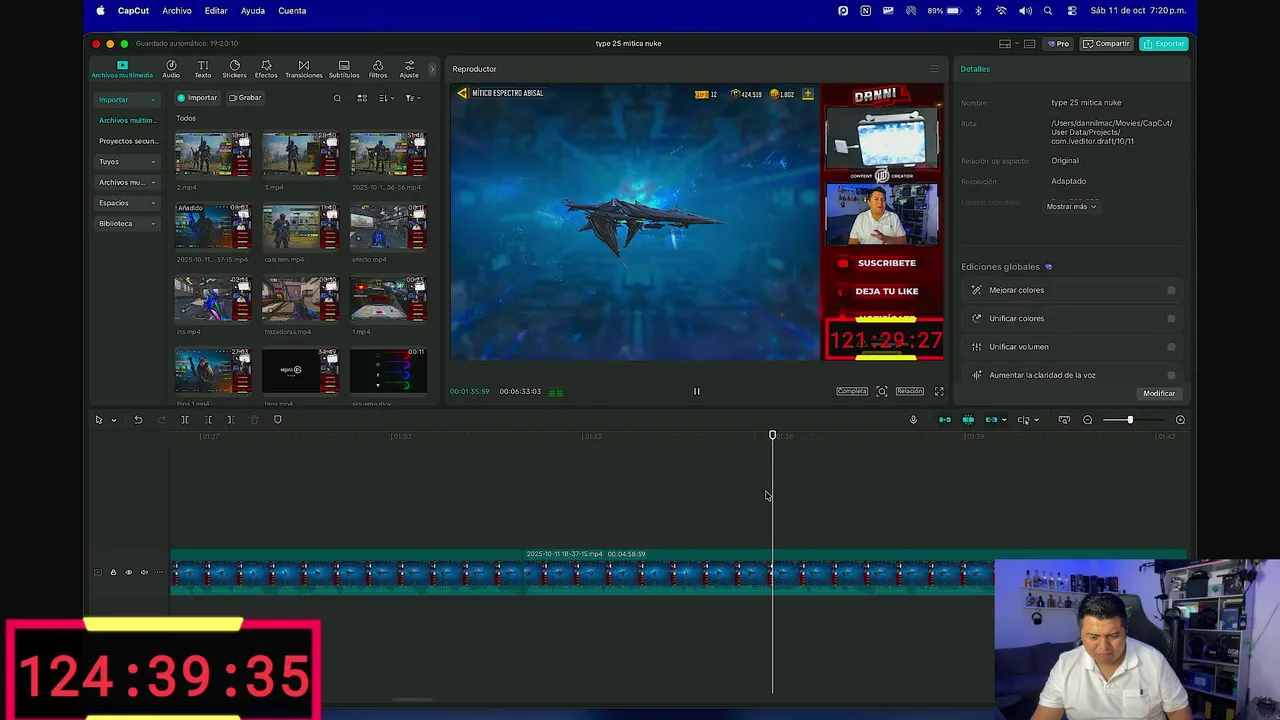Zoom out the timeline with minus
1280x720 pixels.
pos(1088,420)
